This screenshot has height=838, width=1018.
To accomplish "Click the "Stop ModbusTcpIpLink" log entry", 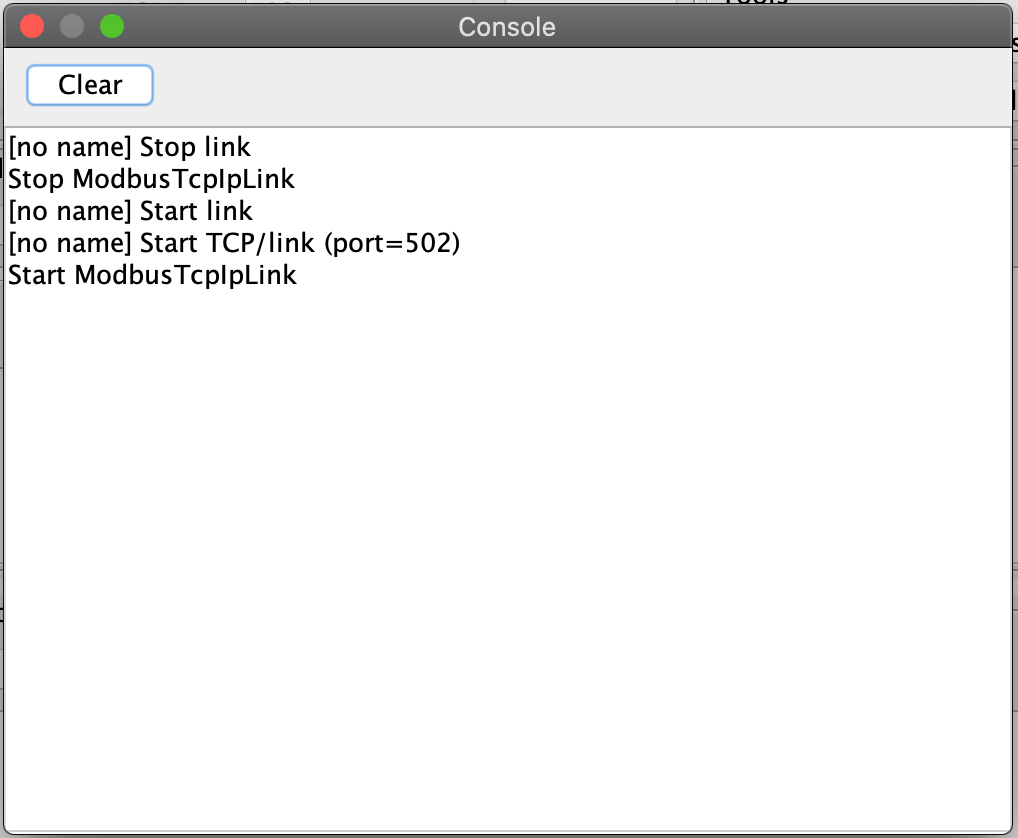I will [x=151, y=180].
